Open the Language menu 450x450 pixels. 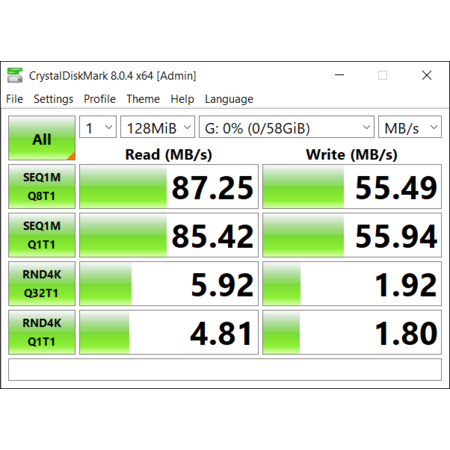(x=229, y=99)
